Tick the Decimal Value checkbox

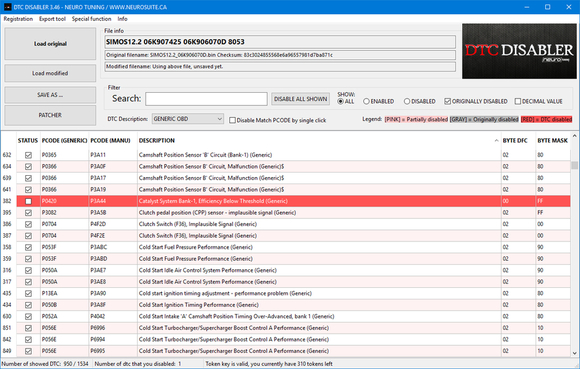point(518,101)
